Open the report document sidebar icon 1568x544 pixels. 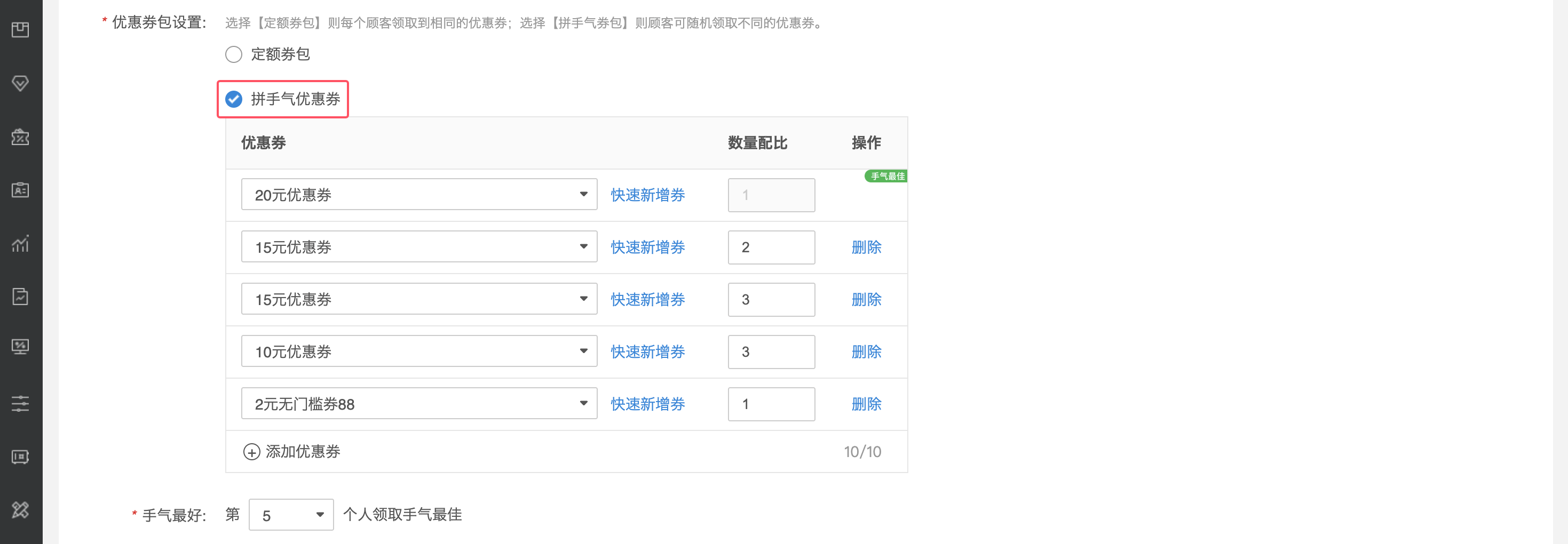[20, 297]
